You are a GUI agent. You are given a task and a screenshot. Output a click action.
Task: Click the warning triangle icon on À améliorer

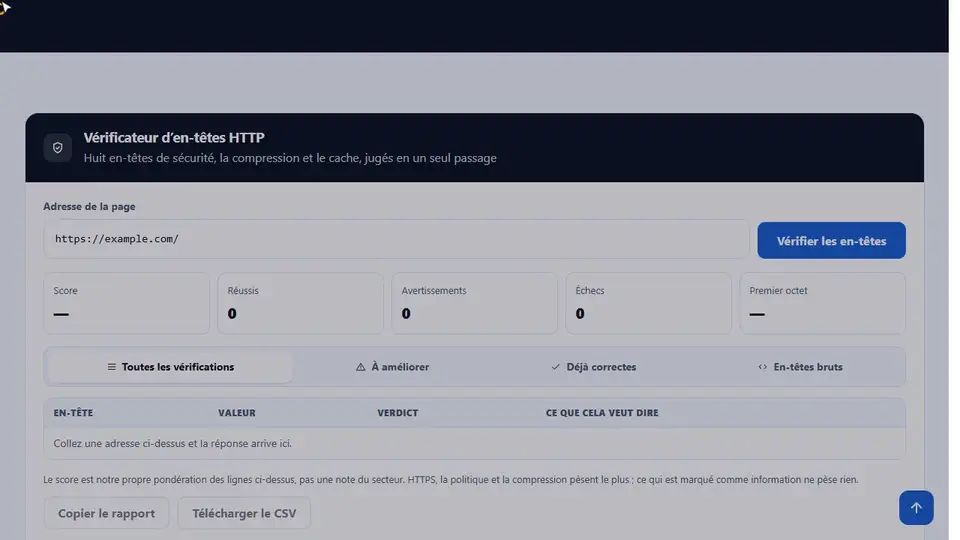(361, 367)
